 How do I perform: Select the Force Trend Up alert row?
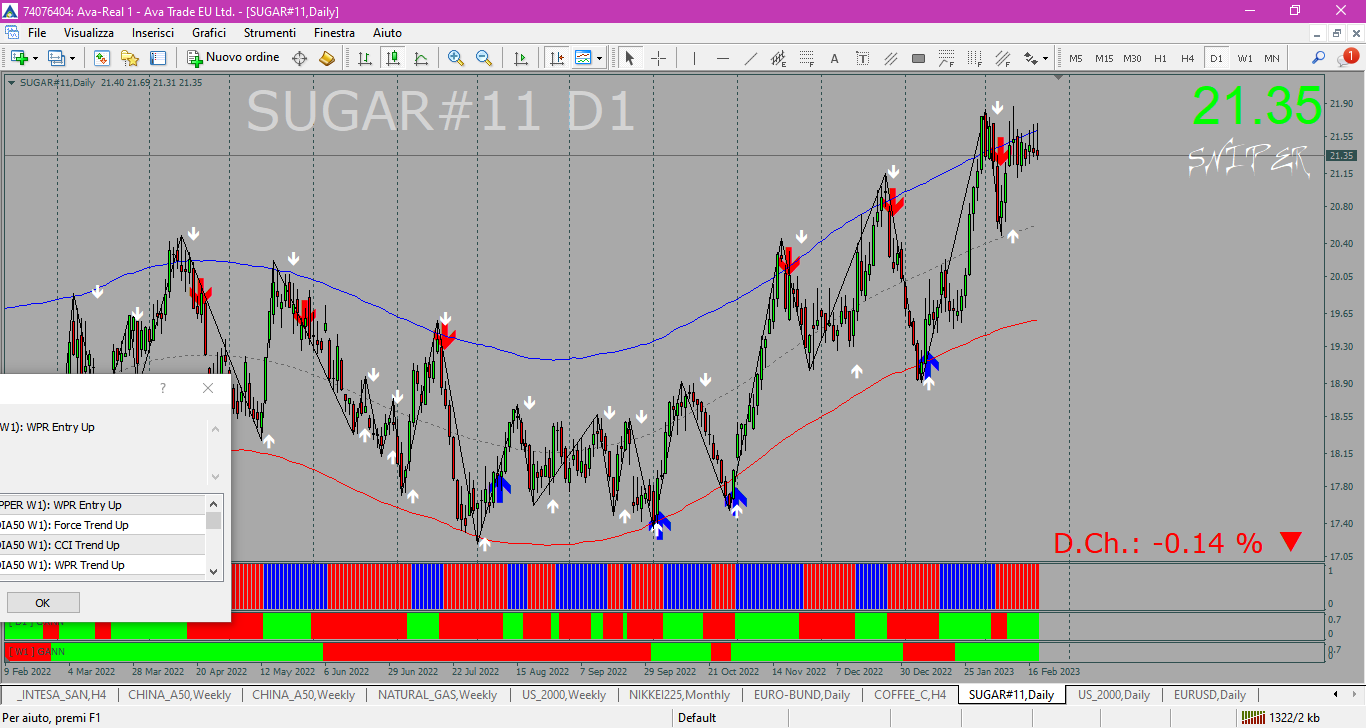[x=102, y=525]
